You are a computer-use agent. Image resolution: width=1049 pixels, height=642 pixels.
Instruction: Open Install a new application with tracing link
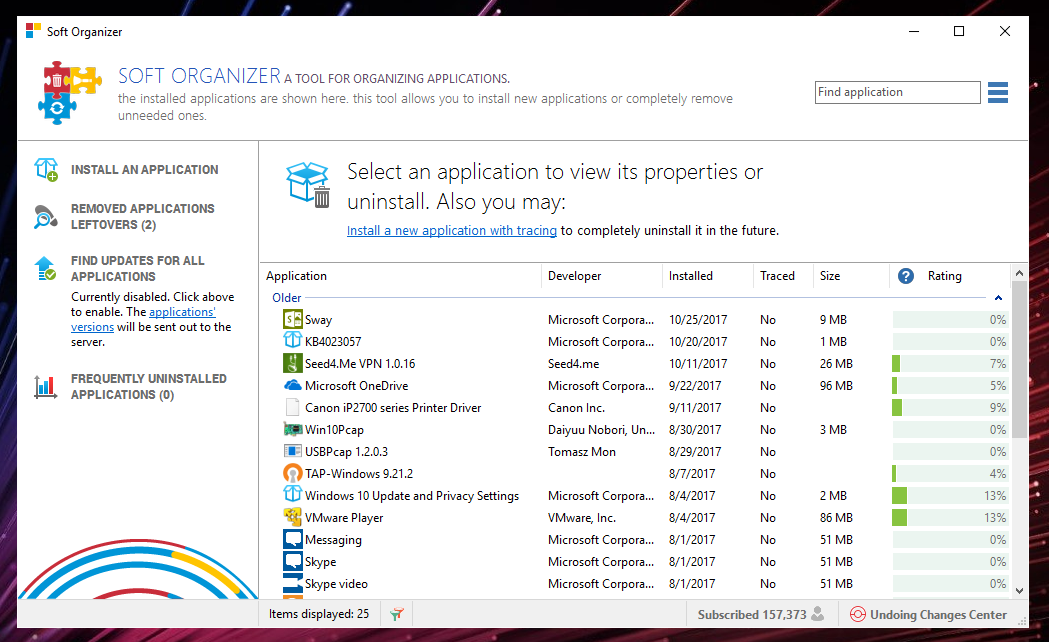[452, 231]
